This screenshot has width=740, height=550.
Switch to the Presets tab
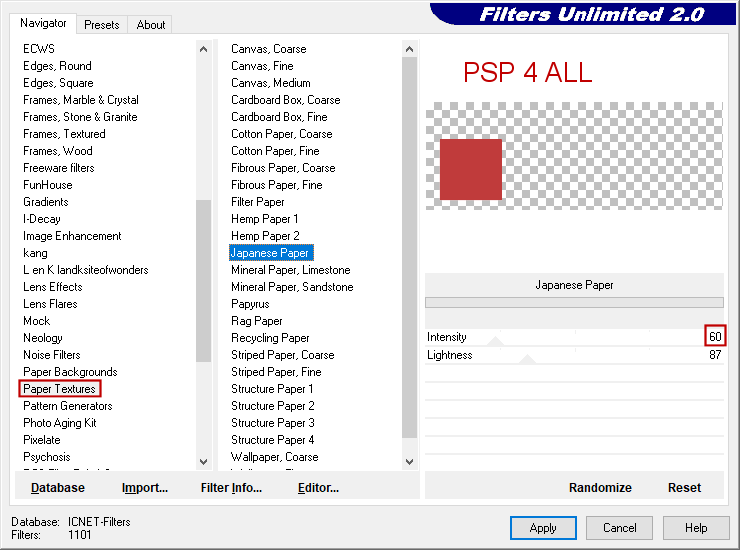click(x=101, y=25)
